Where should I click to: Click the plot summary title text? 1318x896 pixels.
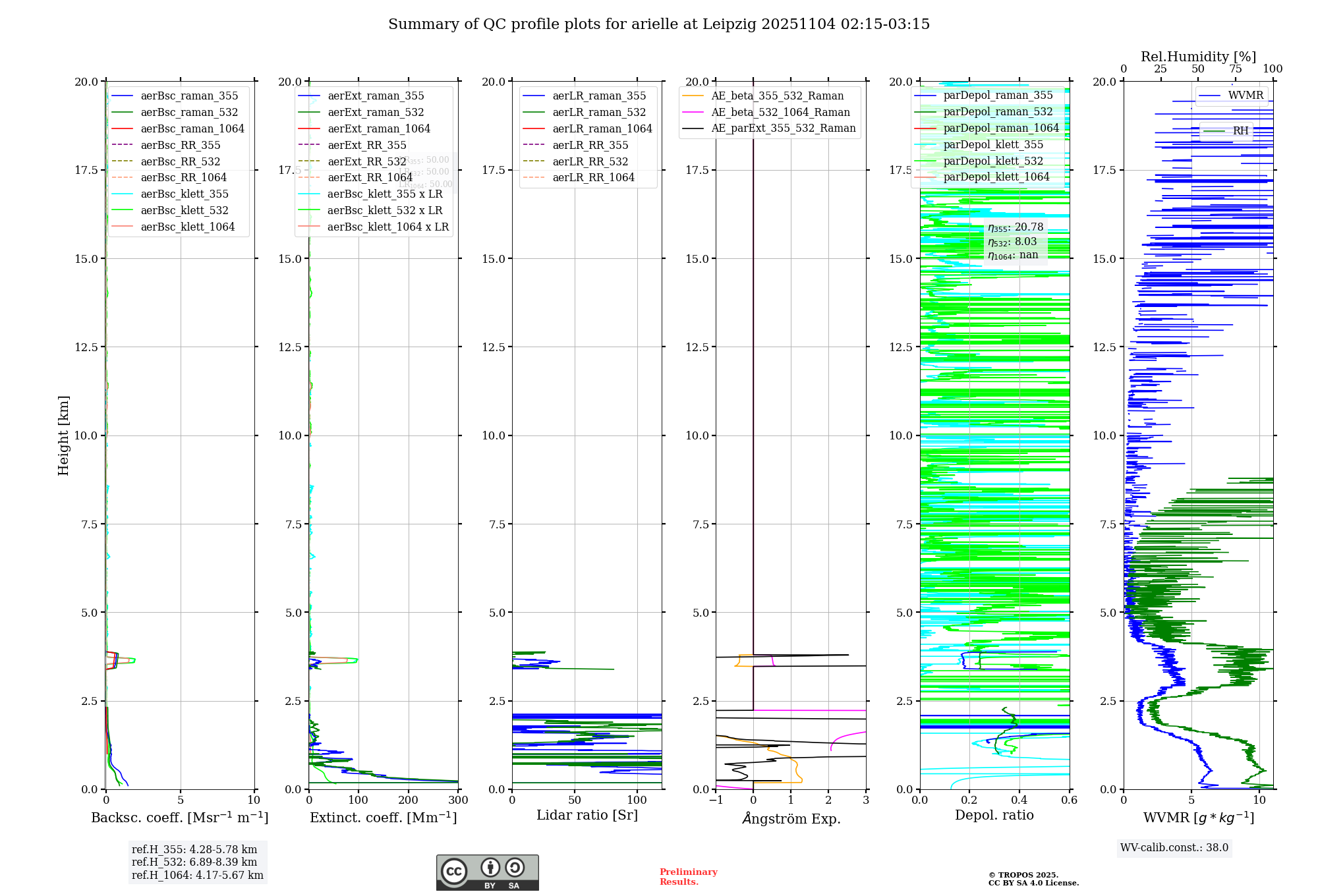click(x=658, y=24)
